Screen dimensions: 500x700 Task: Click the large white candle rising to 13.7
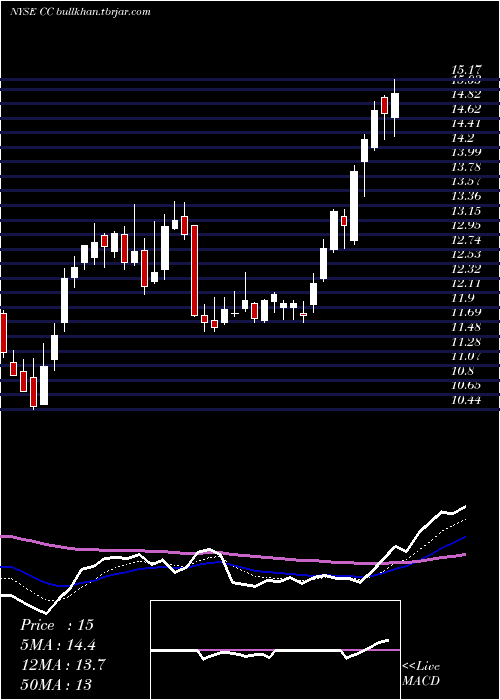pyautogui.click(x=354, y=207)
